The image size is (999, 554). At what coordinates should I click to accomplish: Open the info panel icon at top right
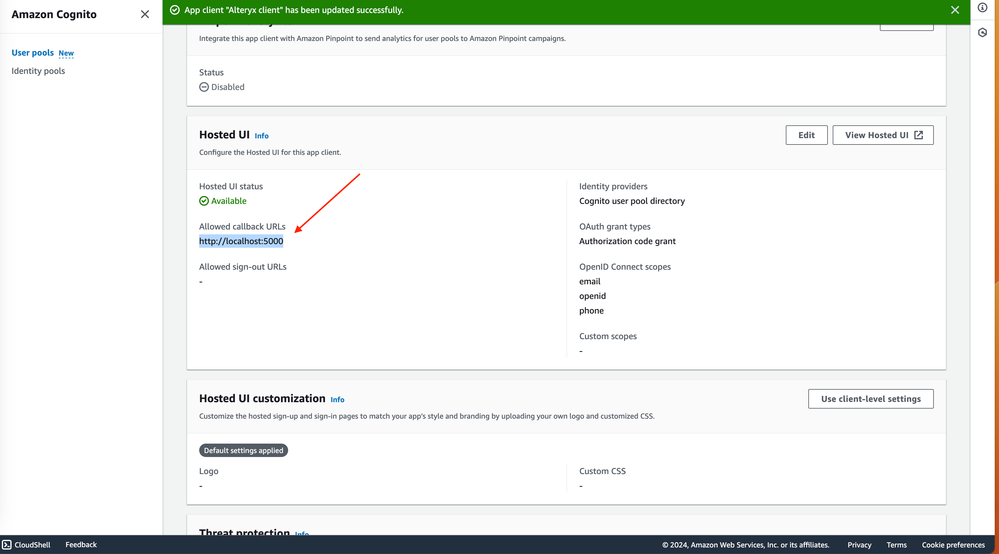click(x=982, y=8)
